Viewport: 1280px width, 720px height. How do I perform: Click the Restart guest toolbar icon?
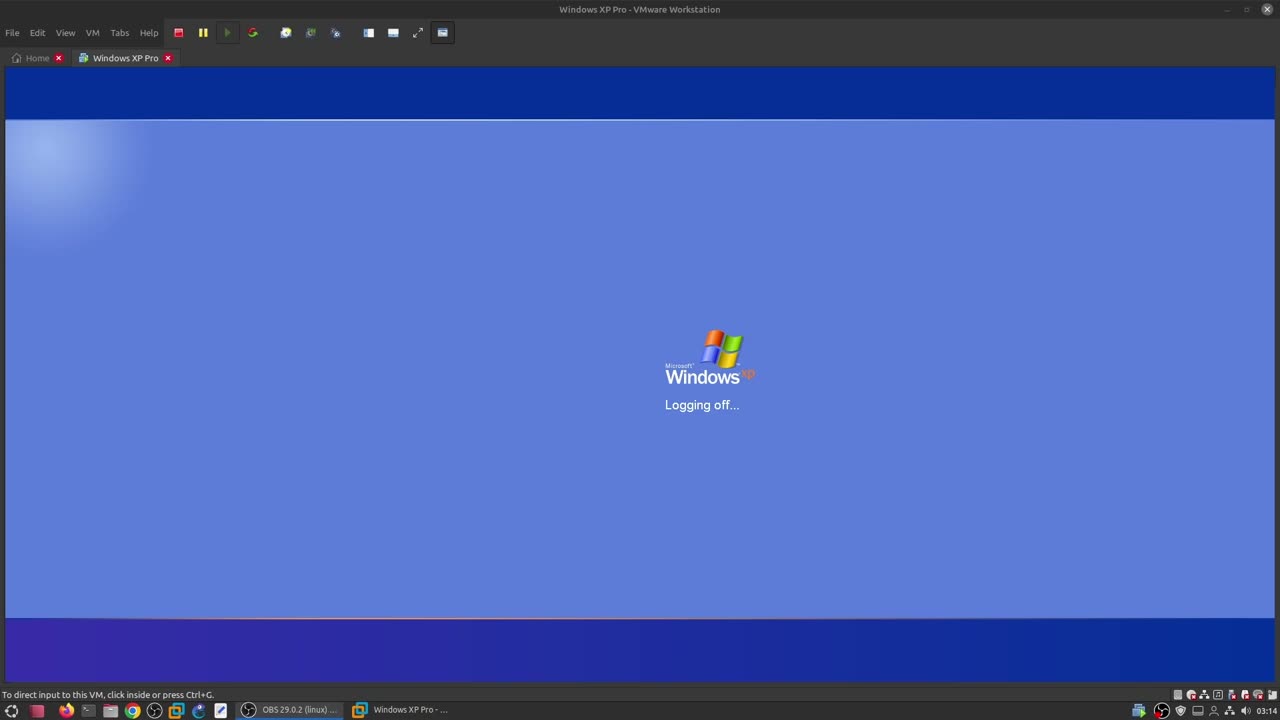pos(253,33)
